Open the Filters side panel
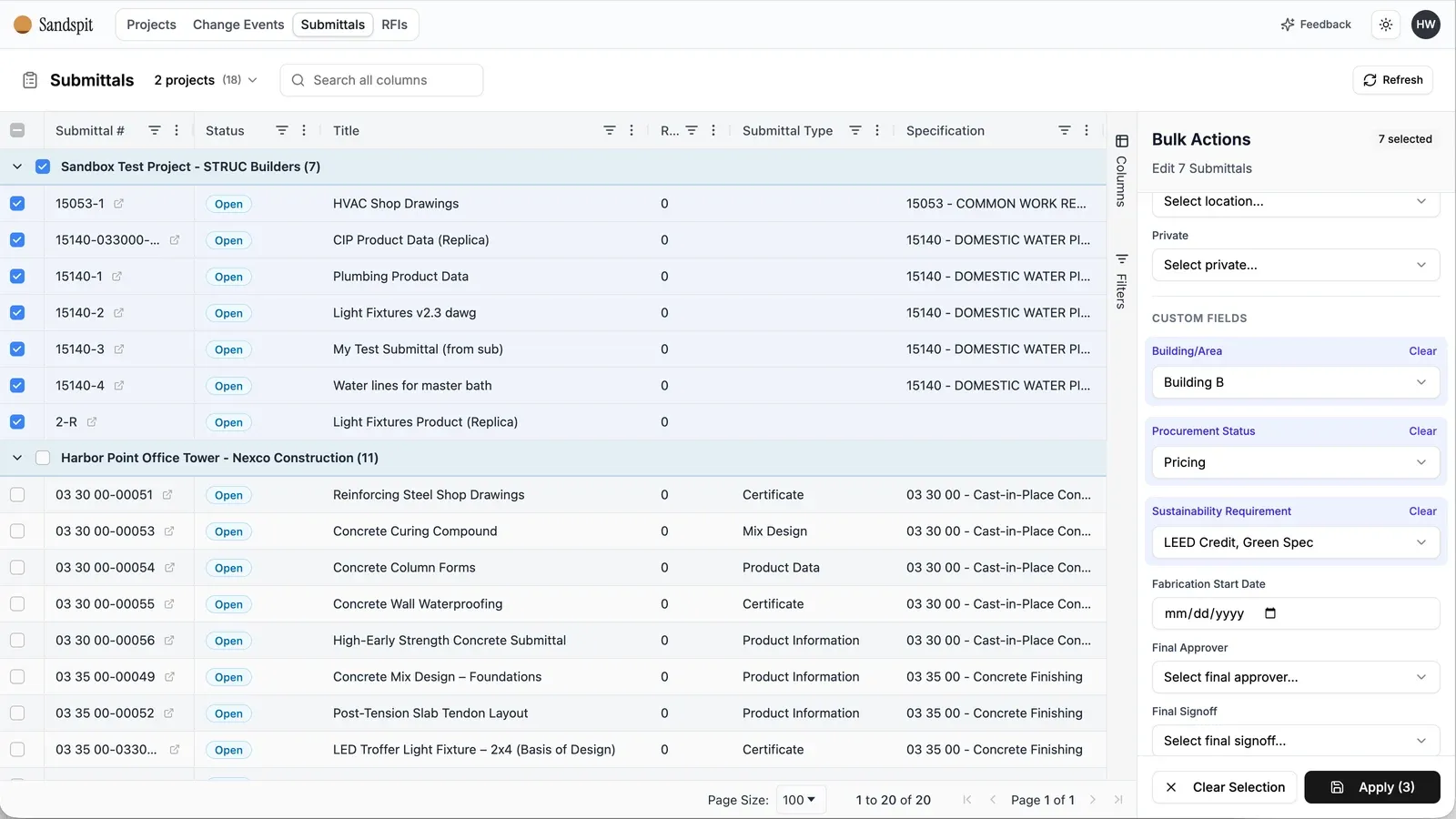 click(1122, 281)
